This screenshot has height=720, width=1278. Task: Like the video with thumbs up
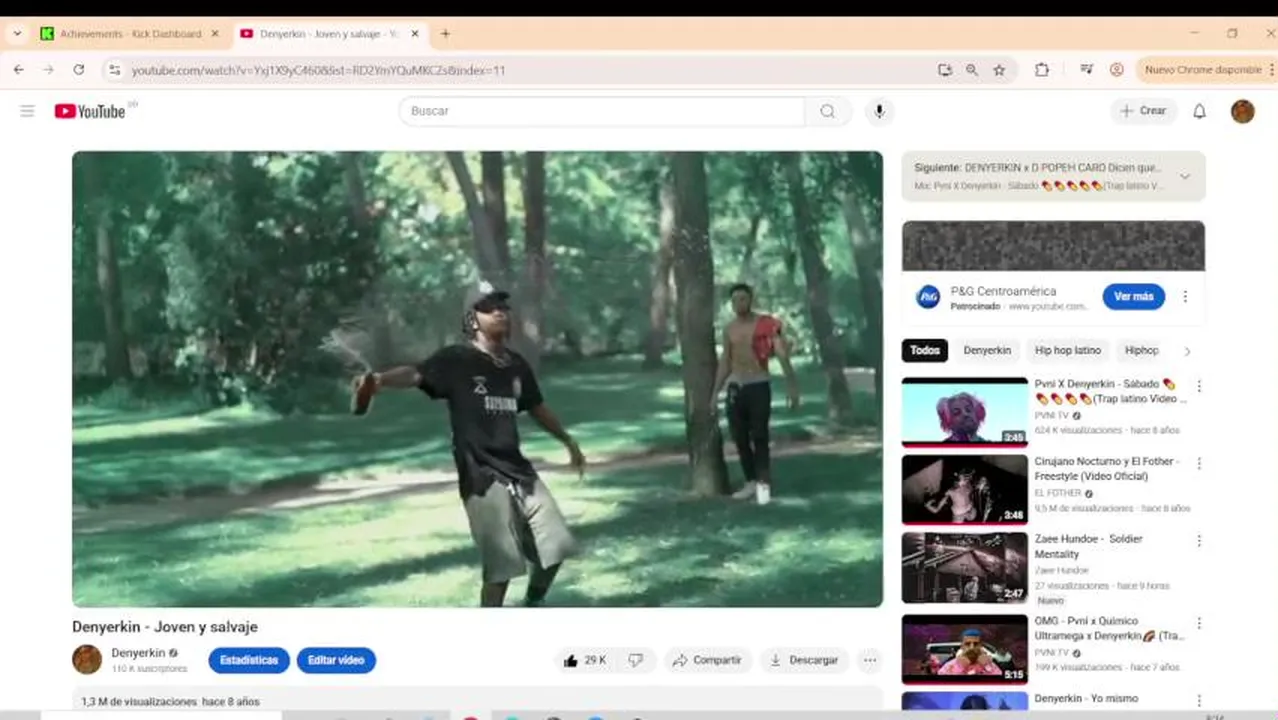click(x=585, y=660)
